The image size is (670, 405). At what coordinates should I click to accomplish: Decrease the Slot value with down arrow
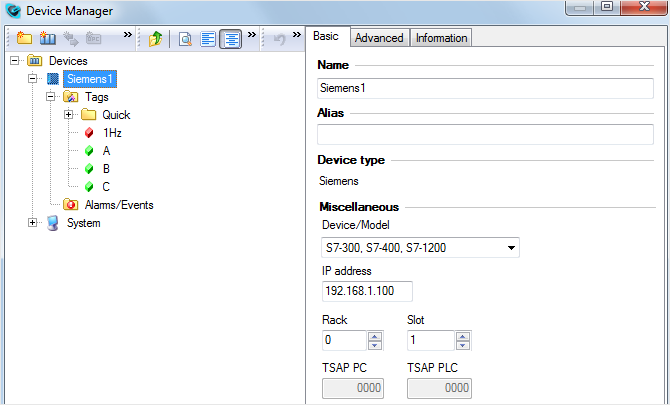point(463,345)
